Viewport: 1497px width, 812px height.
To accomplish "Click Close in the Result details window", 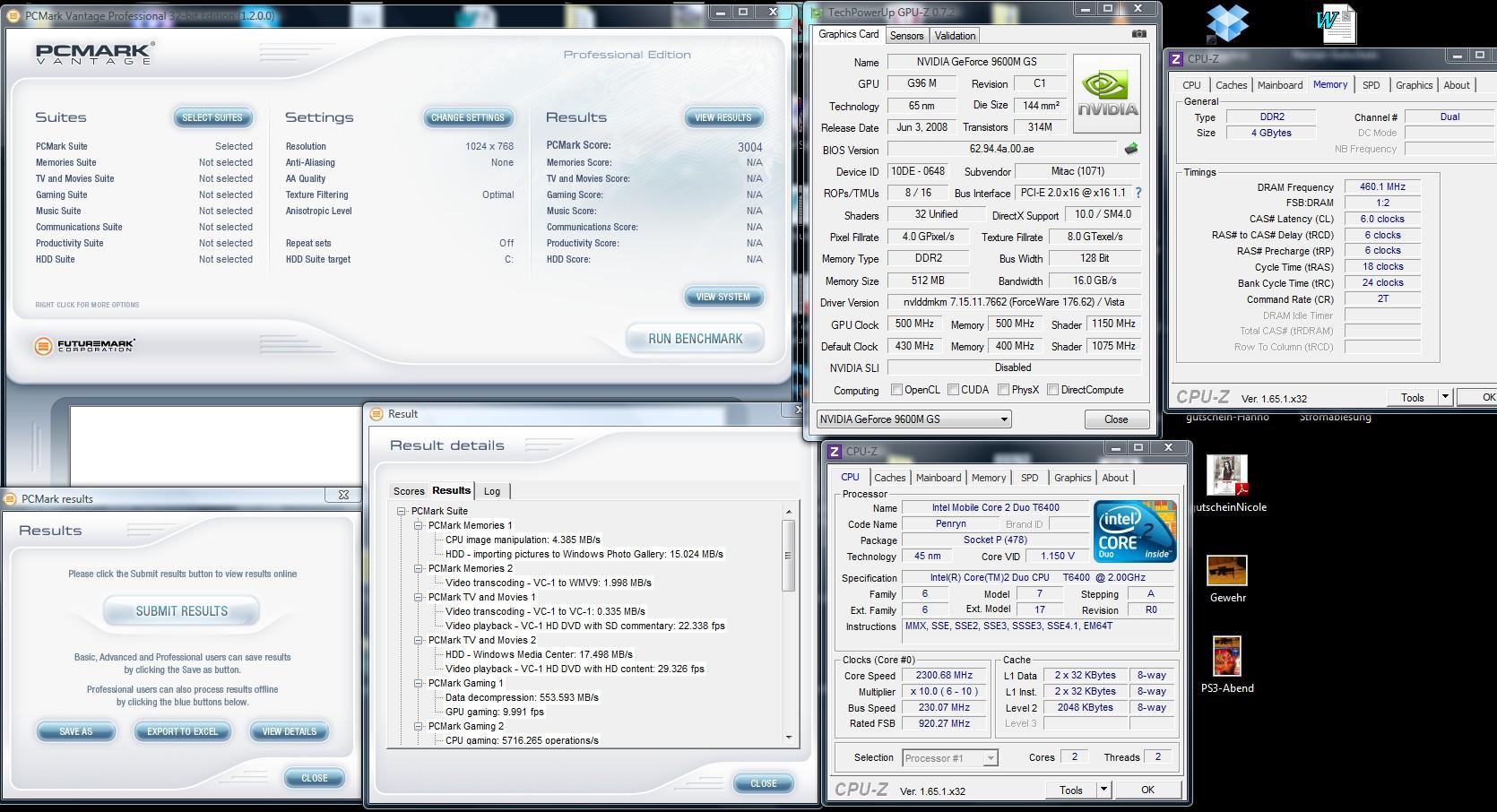I will (763, 783).
